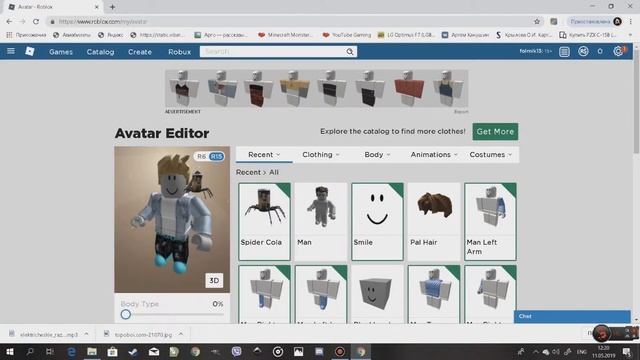
Task: Expand options for the downloaded mp3 file
Action: (x=87, y=334)
